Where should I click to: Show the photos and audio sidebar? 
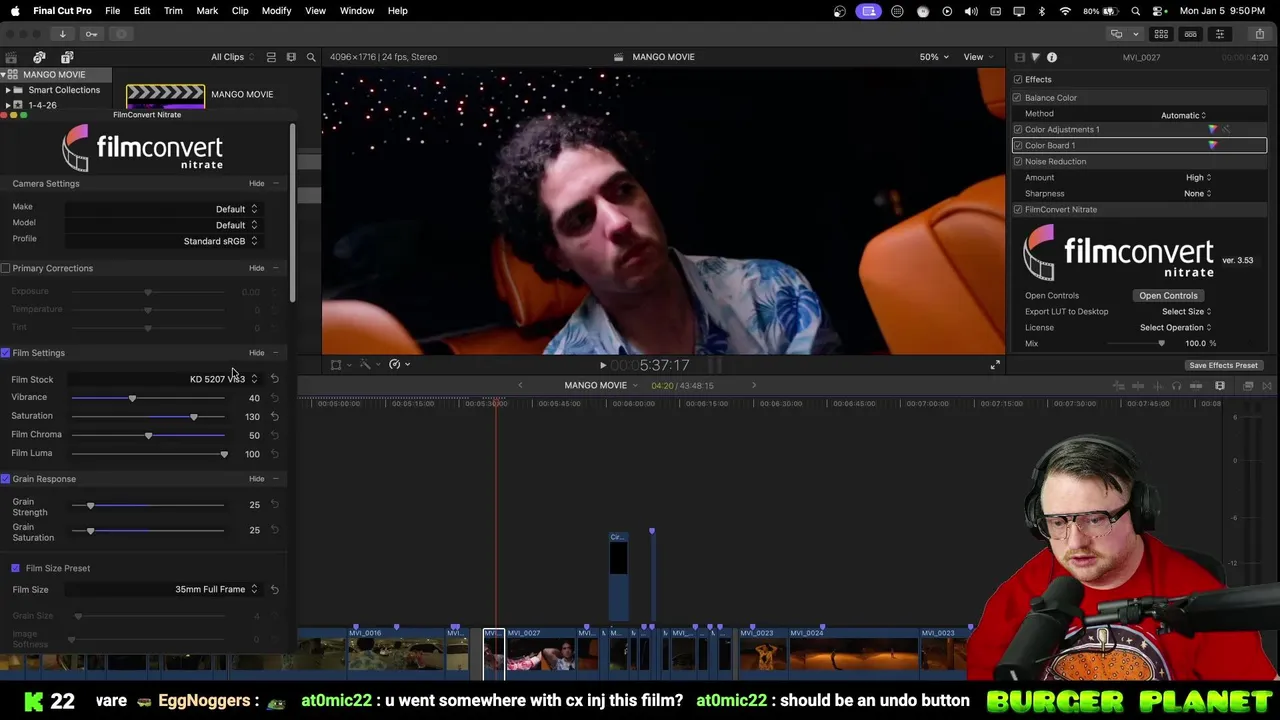(39, 57)
